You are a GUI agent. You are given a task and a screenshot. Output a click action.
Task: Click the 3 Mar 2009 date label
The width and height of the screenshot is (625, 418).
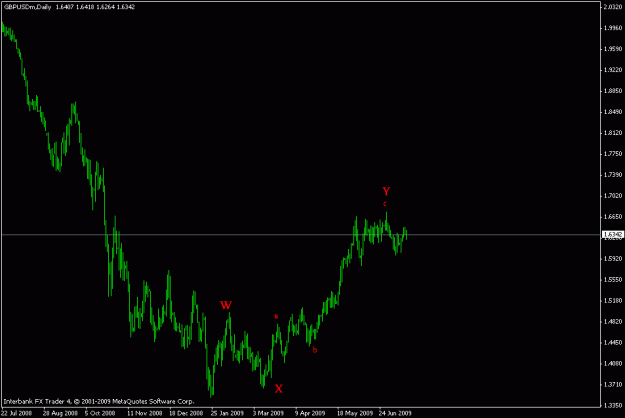pyautogui.click(x=268, y=413)
